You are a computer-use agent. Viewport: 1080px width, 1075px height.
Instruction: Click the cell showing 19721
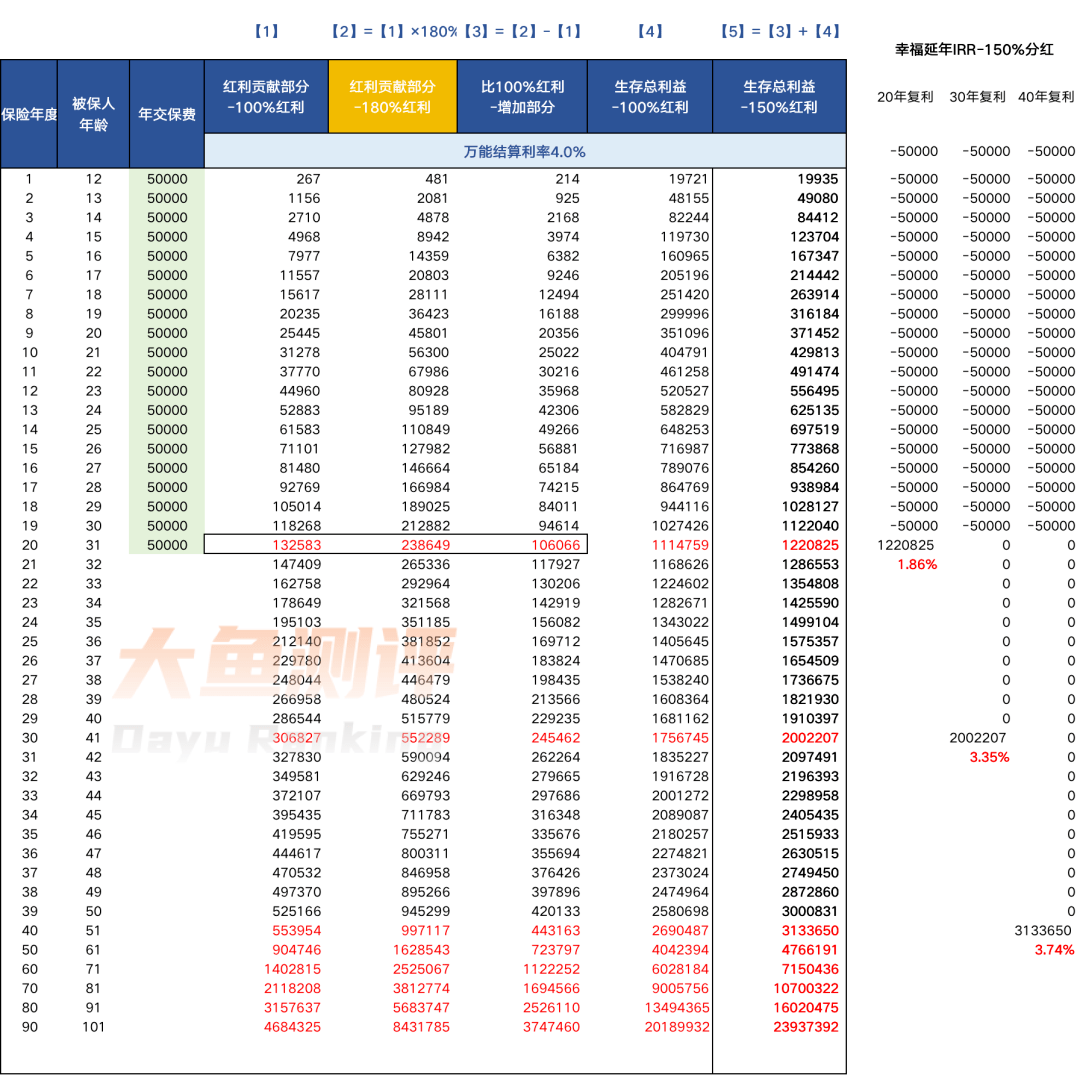[688, 179]
